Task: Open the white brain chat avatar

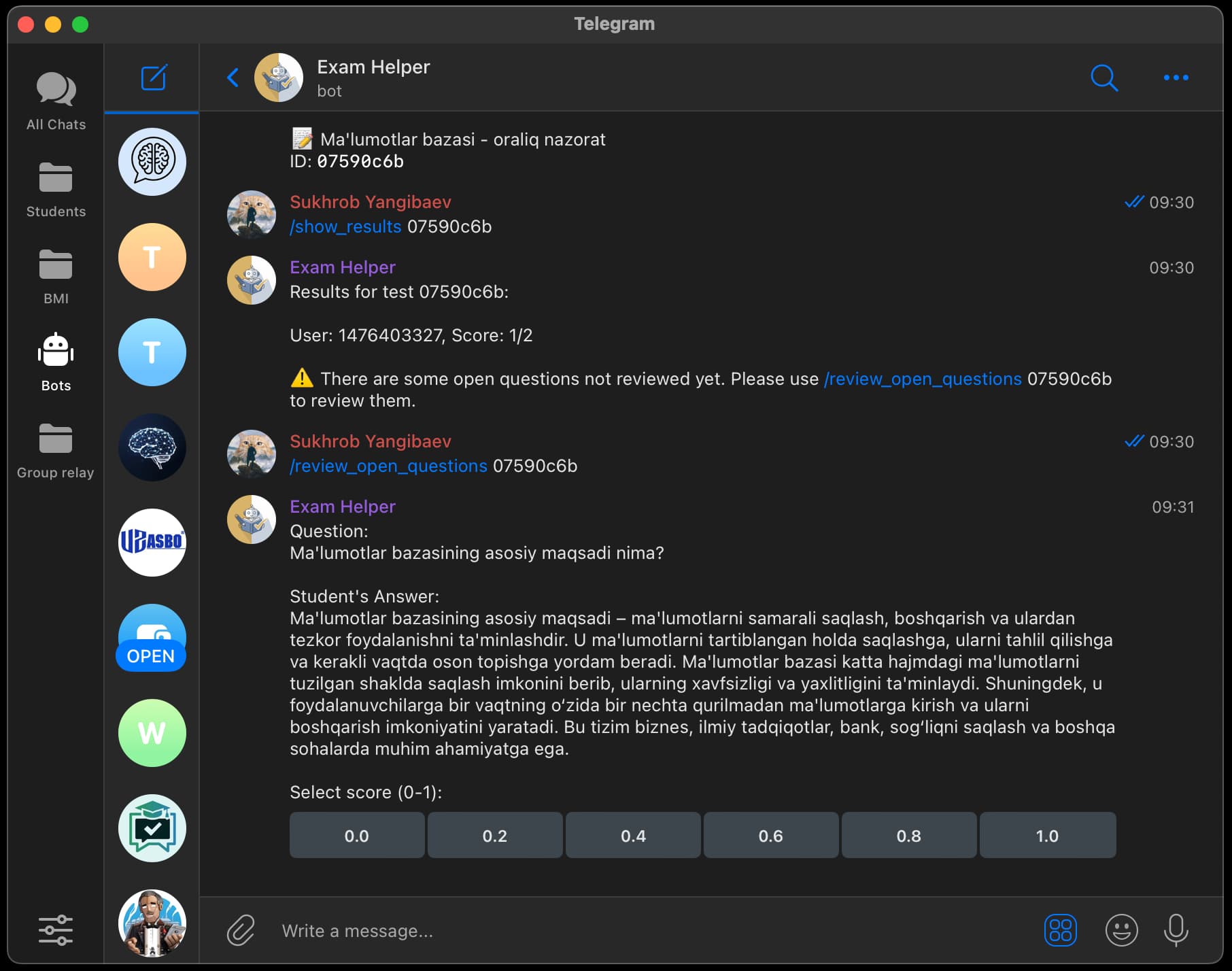Action: [x=152, y=162]
